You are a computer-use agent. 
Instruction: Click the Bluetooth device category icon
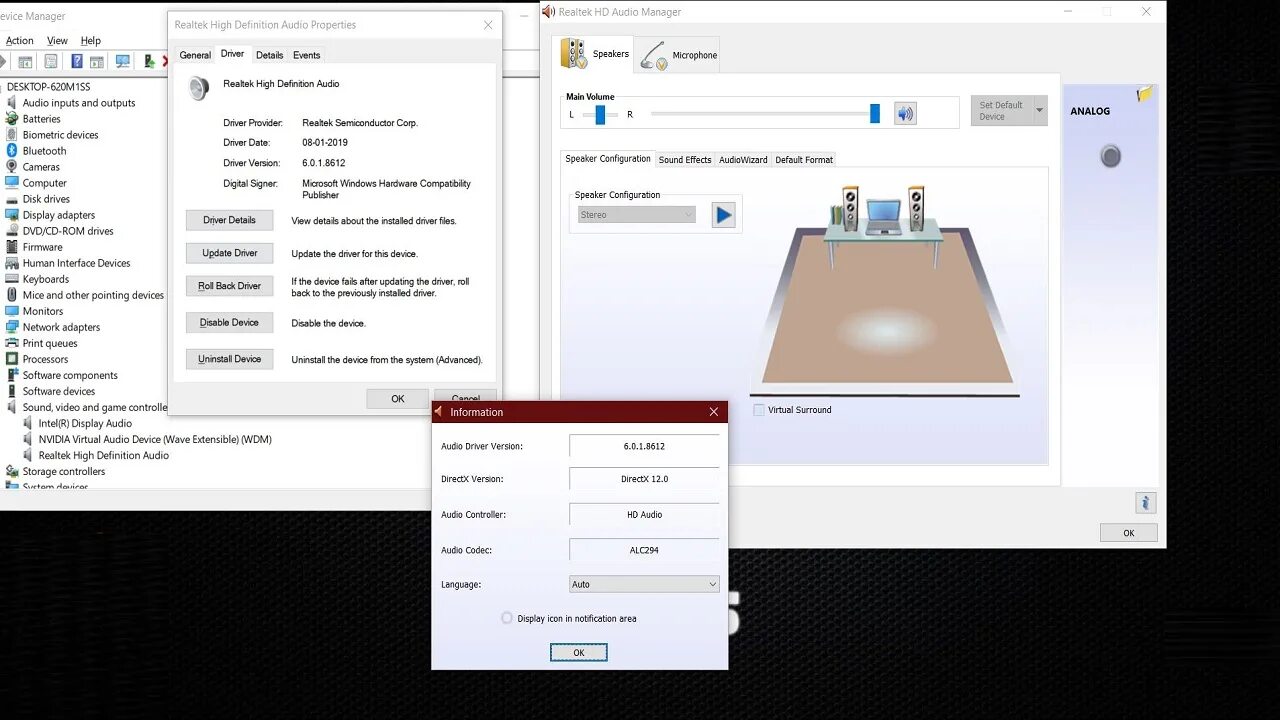[12, 151]
